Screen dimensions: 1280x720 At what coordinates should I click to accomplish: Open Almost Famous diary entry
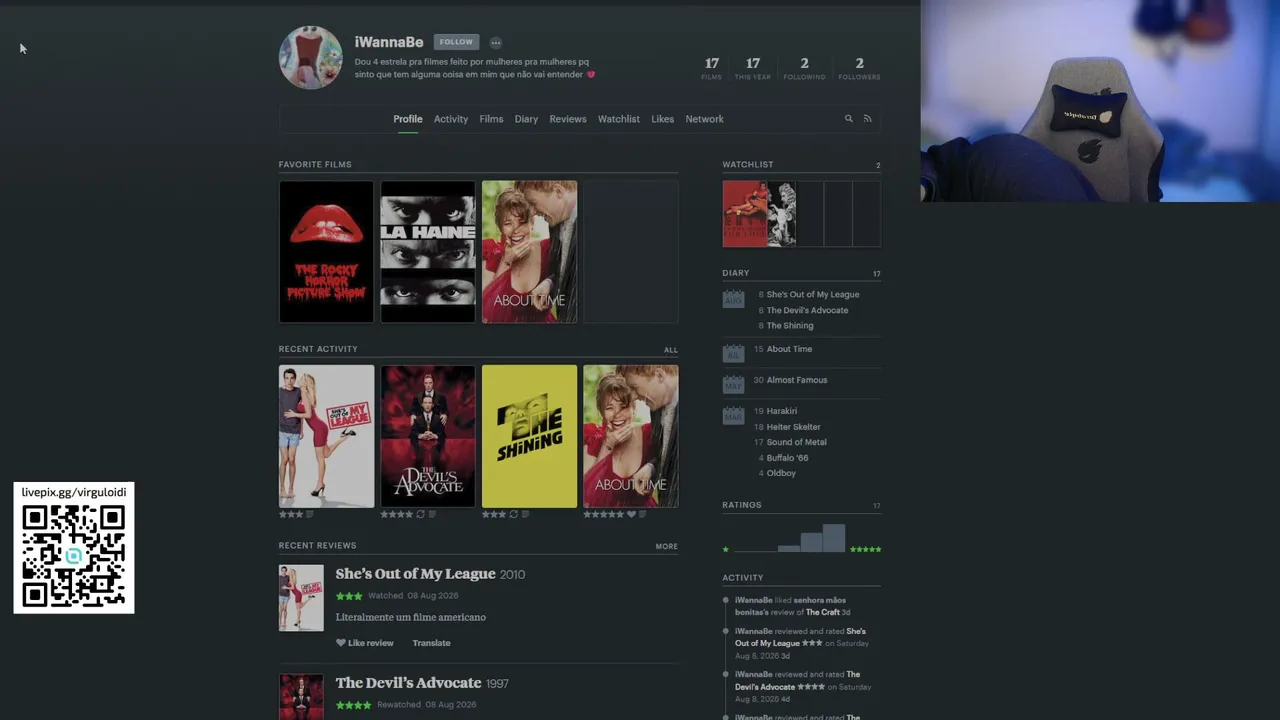pos(797,380)
